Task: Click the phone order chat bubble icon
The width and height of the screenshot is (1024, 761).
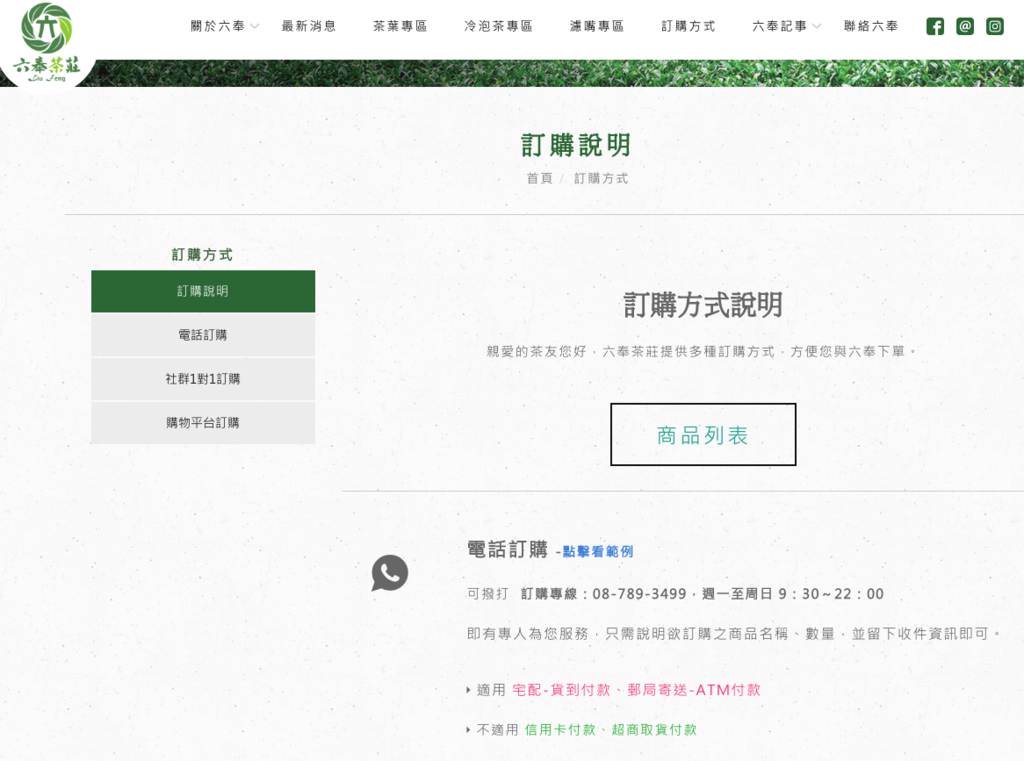Action: coord(389,573)
